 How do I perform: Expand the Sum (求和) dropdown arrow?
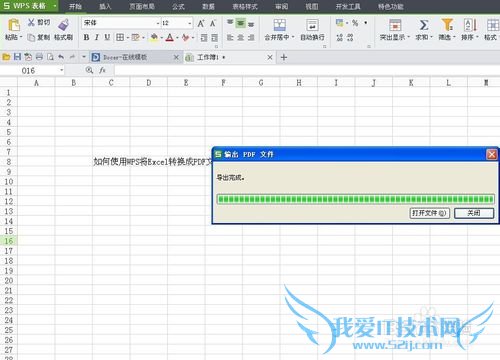click(431, 37)
